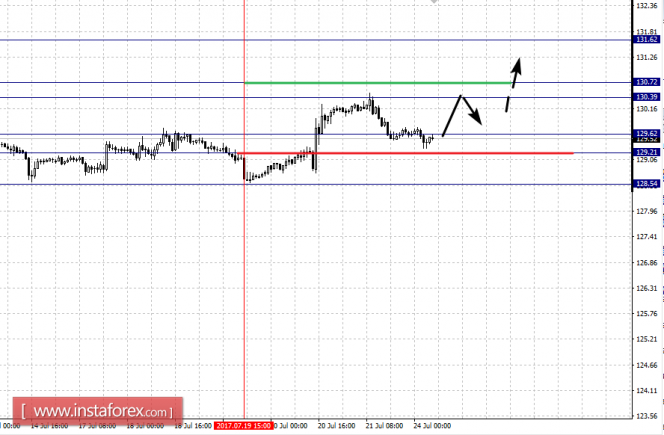Select the 128.54 highlighted price label
This screenshot has height=435, width=664.
tap(646, 183)
